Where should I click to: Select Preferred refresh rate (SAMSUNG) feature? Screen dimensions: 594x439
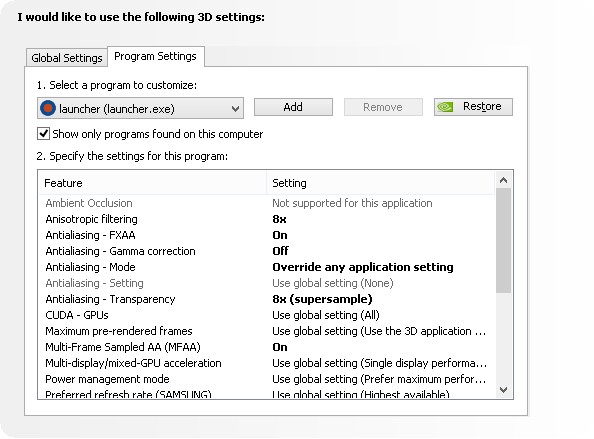click(x=128, y=394)
